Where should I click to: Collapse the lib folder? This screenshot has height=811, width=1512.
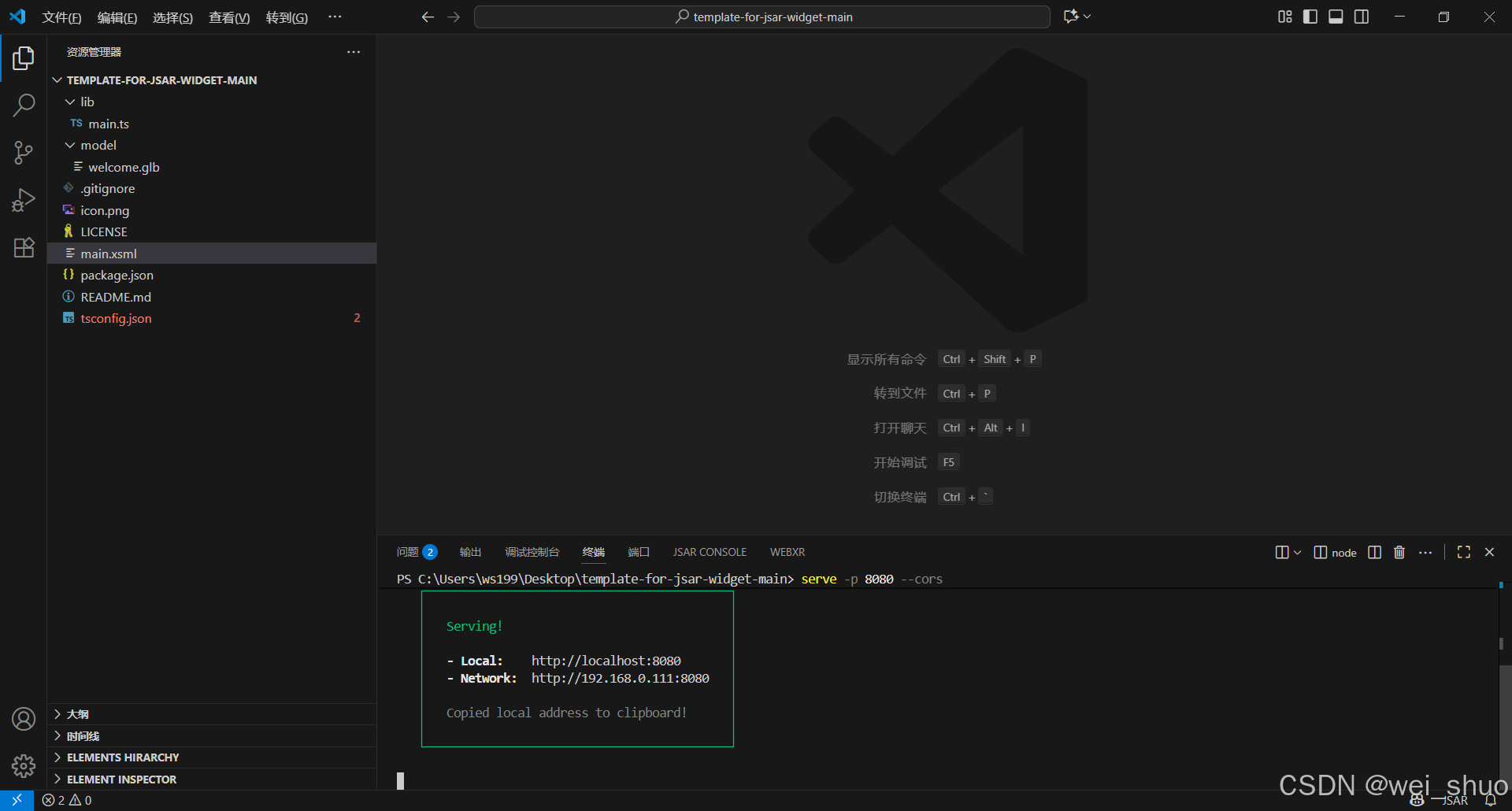click(x=212, y=102)
